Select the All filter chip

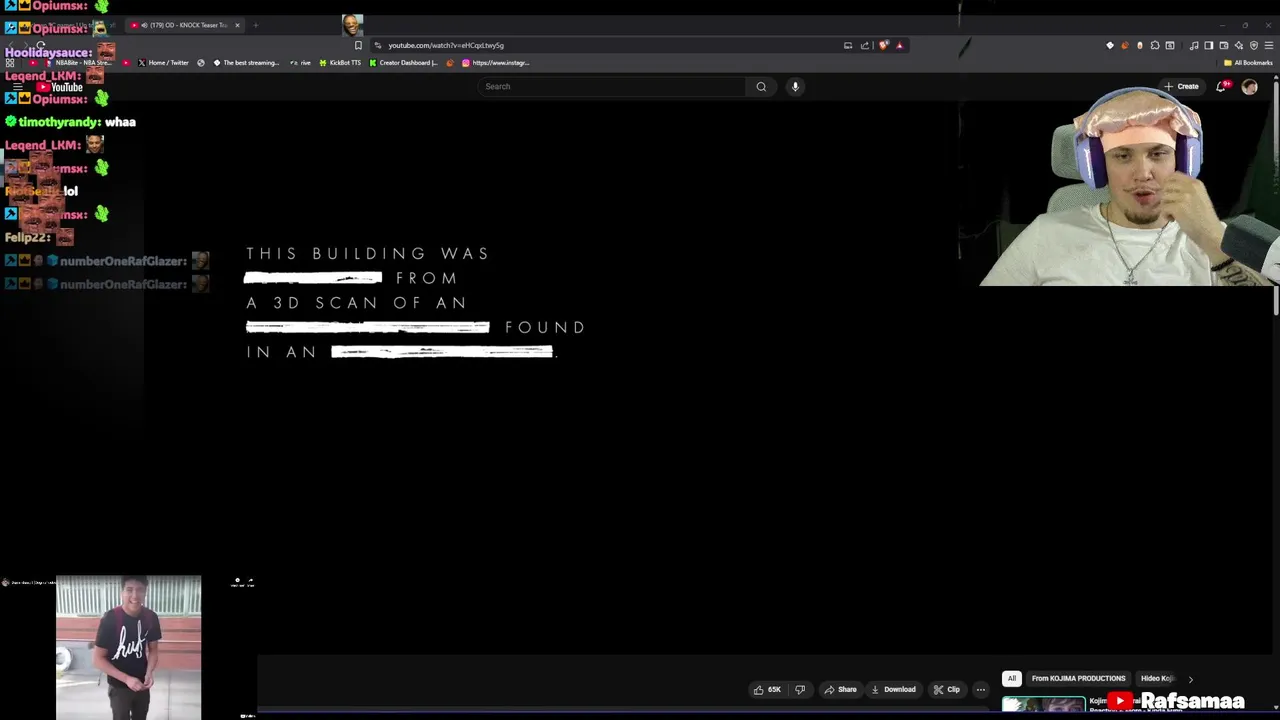(x=1012, y=678)
